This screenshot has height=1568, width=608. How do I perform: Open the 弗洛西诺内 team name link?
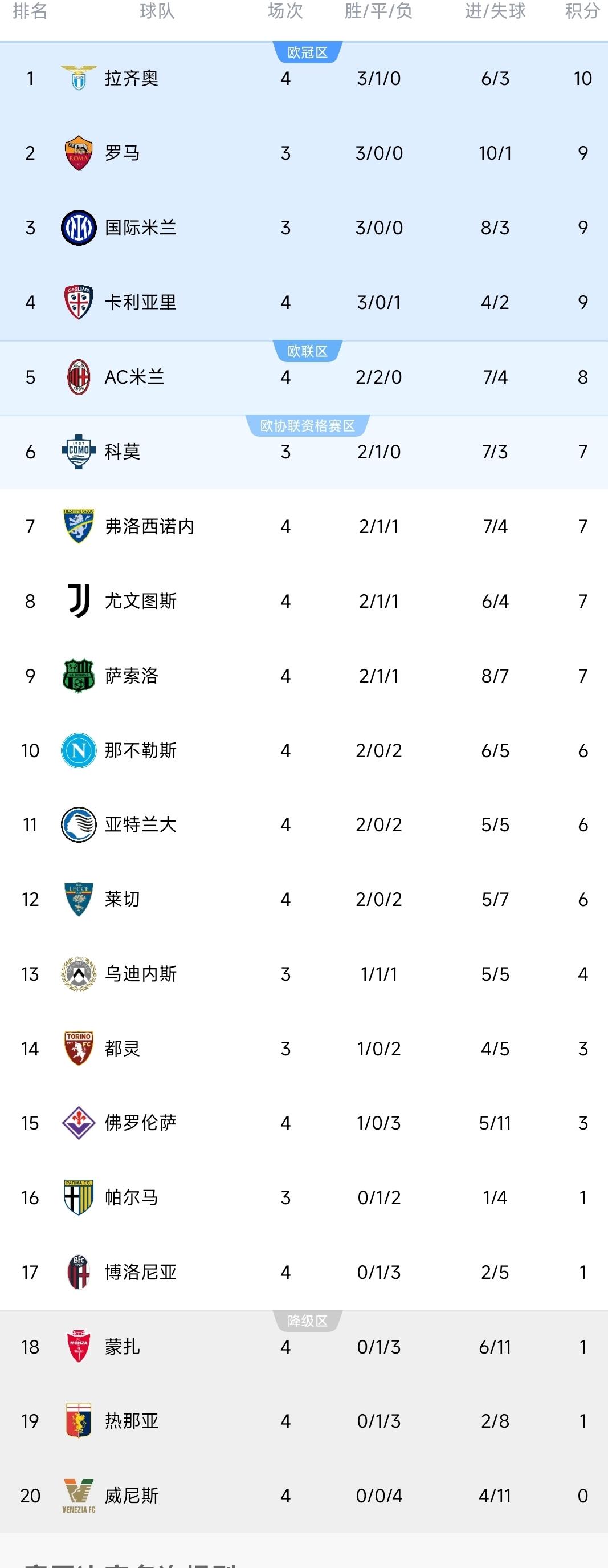[x=150, y=526]
